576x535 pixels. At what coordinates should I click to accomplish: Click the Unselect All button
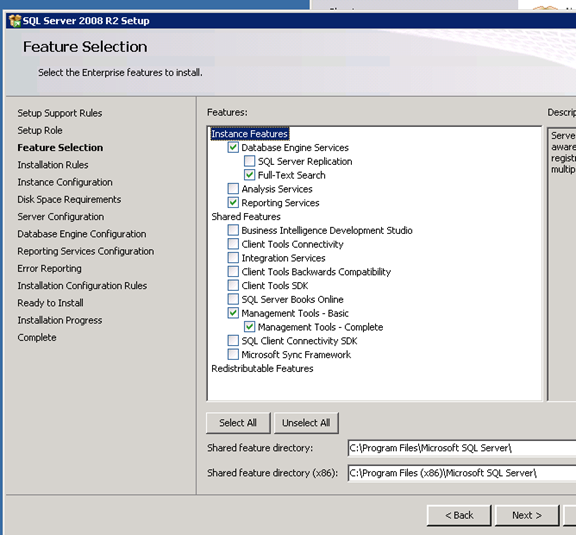(306, 423)
